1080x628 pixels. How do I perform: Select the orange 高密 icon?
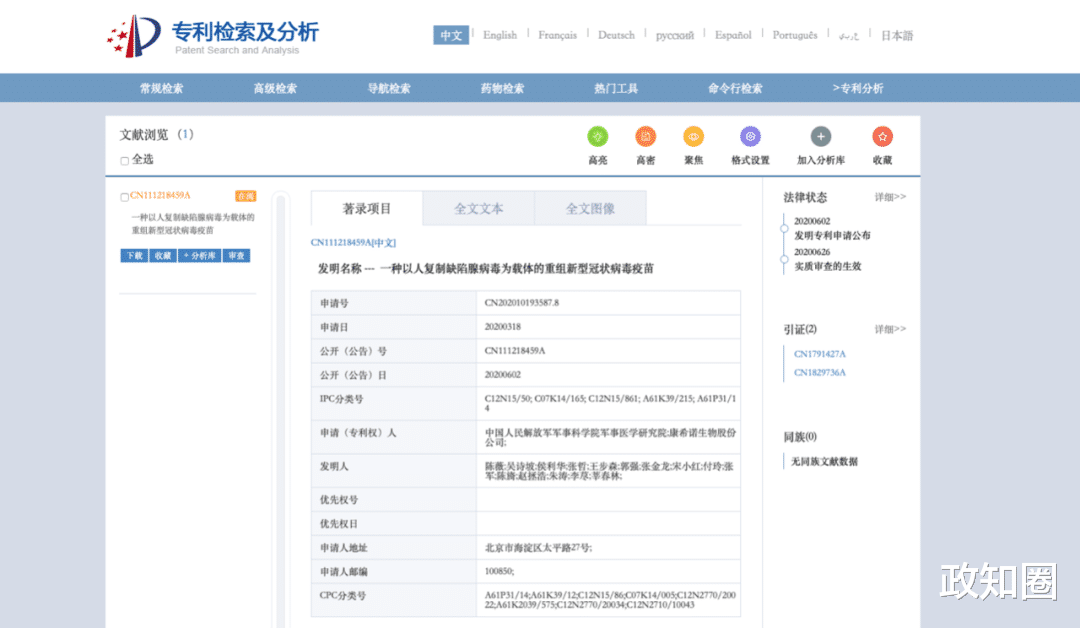(x=645, y=137)
